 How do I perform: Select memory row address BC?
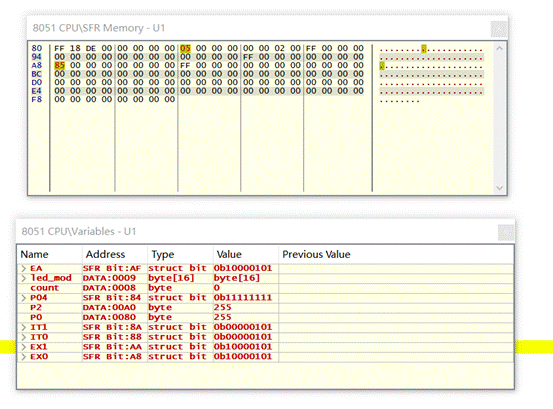pyautogui.click(x=37, y=74)
